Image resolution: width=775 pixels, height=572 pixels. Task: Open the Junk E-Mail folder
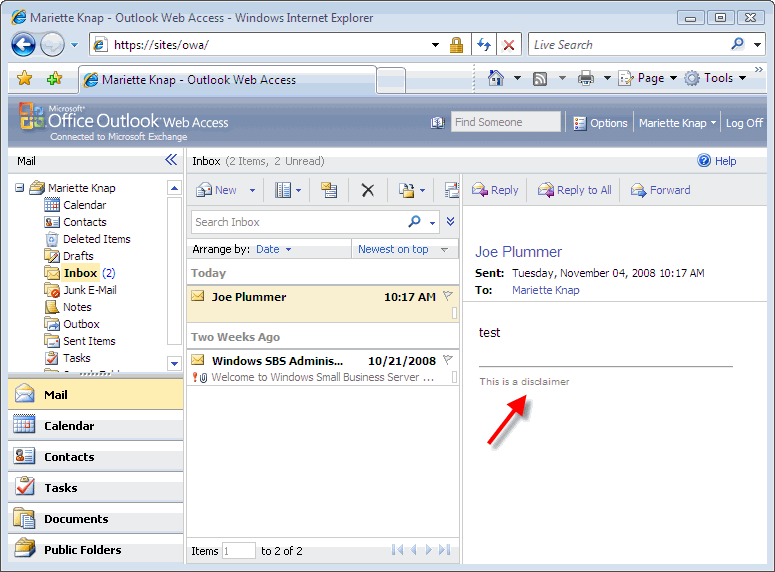click(x=81, y=290)
